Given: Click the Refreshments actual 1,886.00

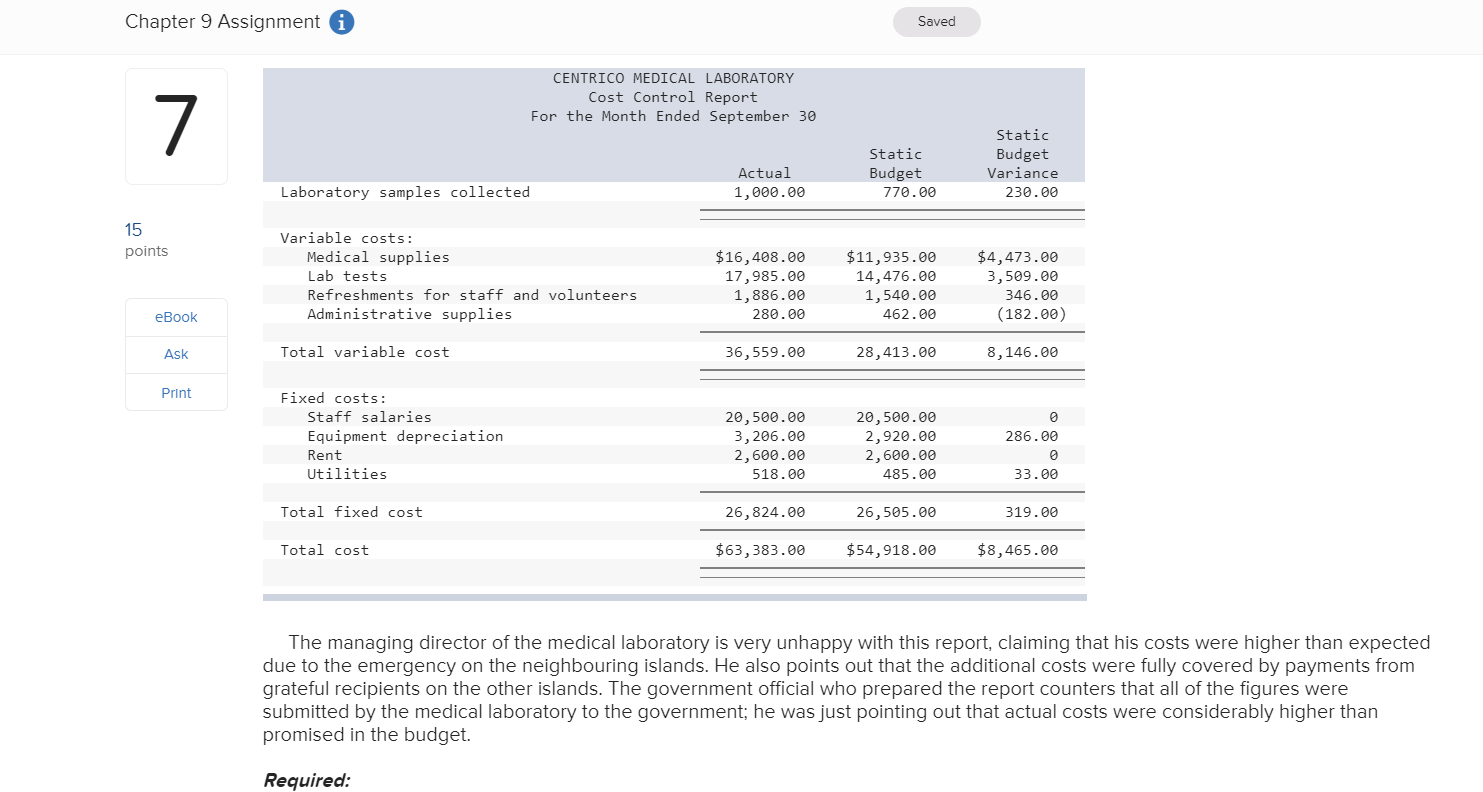Looking at the screenshot, I should click(769, 295).
